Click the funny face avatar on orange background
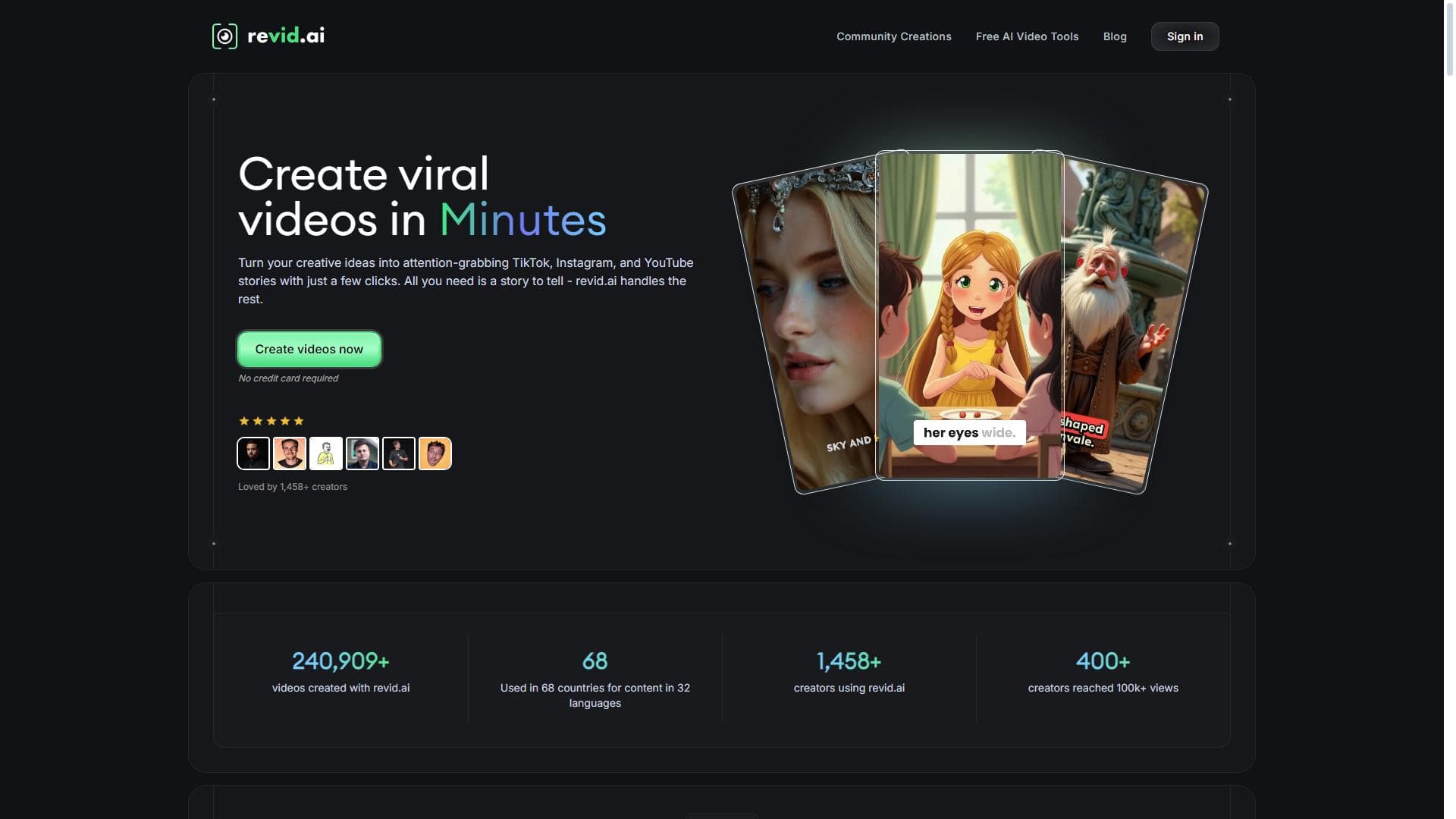Viewport: 1456px width, 819px height. (435, 453)
